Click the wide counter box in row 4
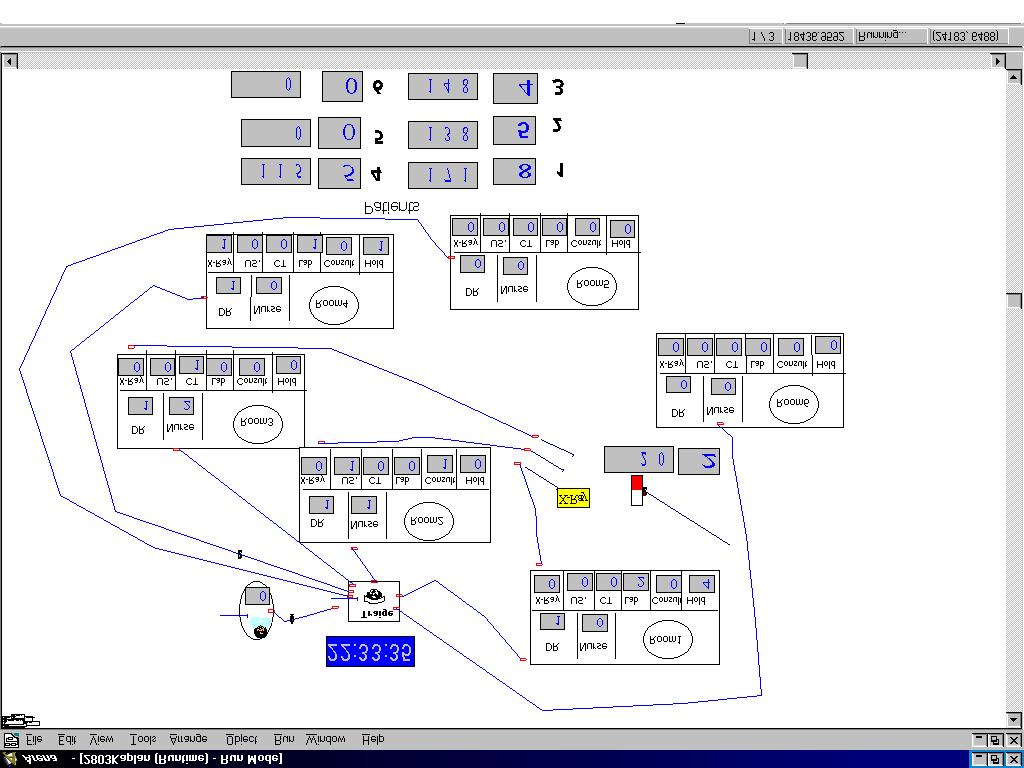 tap(276, 171)
